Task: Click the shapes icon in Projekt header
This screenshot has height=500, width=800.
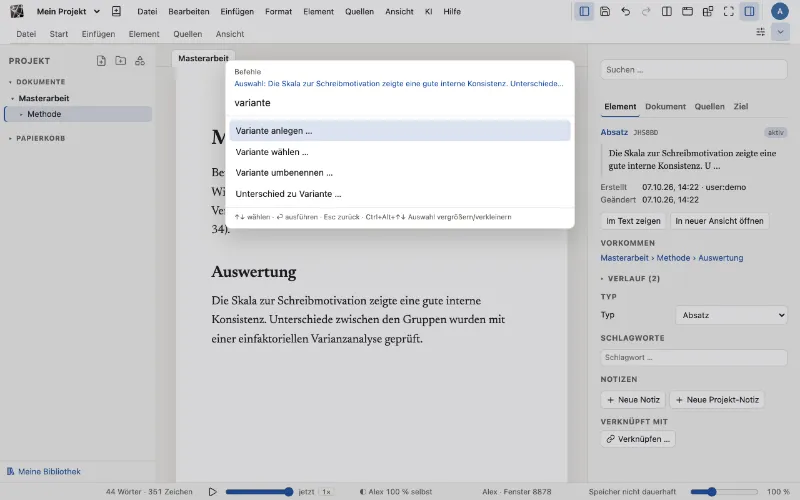Action: coord(140,61)
